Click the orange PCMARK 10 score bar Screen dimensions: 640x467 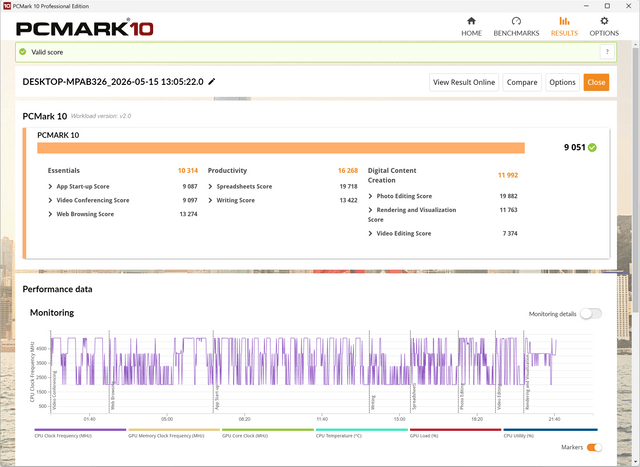pos(281,148)
